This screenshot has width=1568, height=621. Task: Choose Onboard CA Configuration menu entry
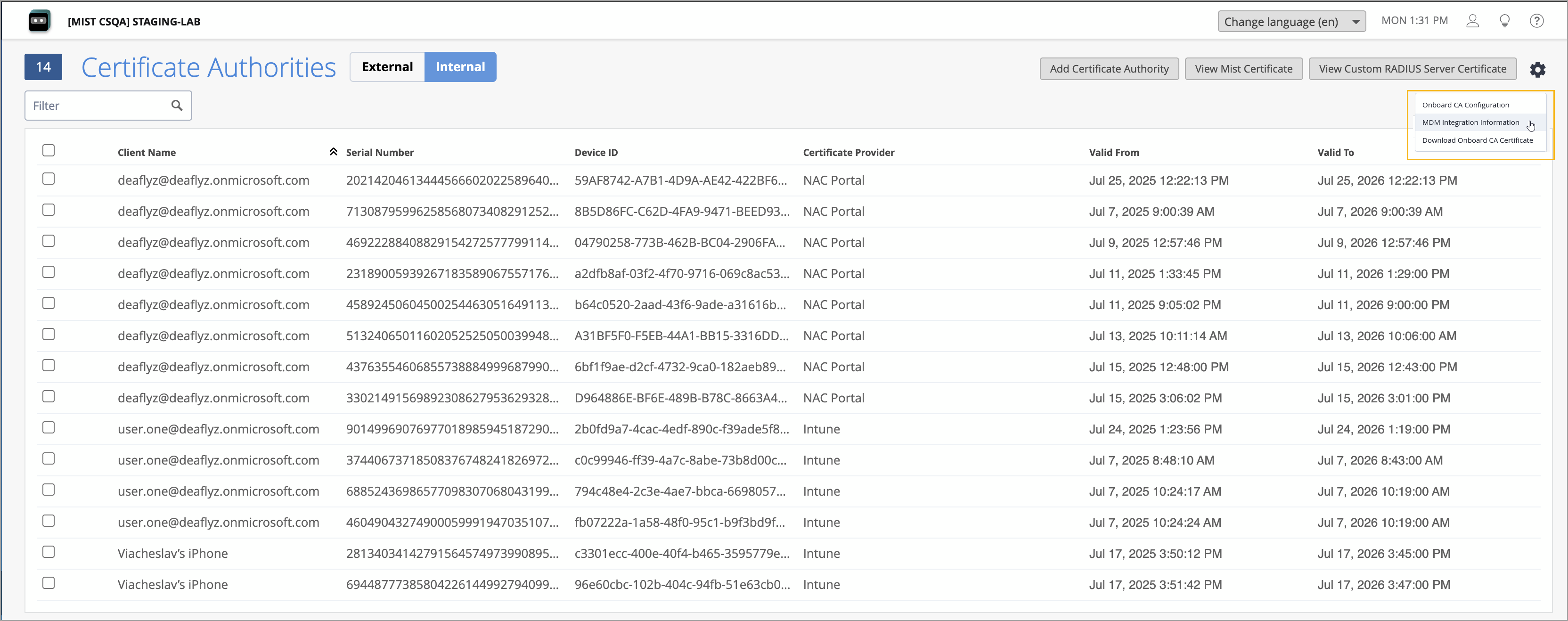click(x=1465, y=105)
